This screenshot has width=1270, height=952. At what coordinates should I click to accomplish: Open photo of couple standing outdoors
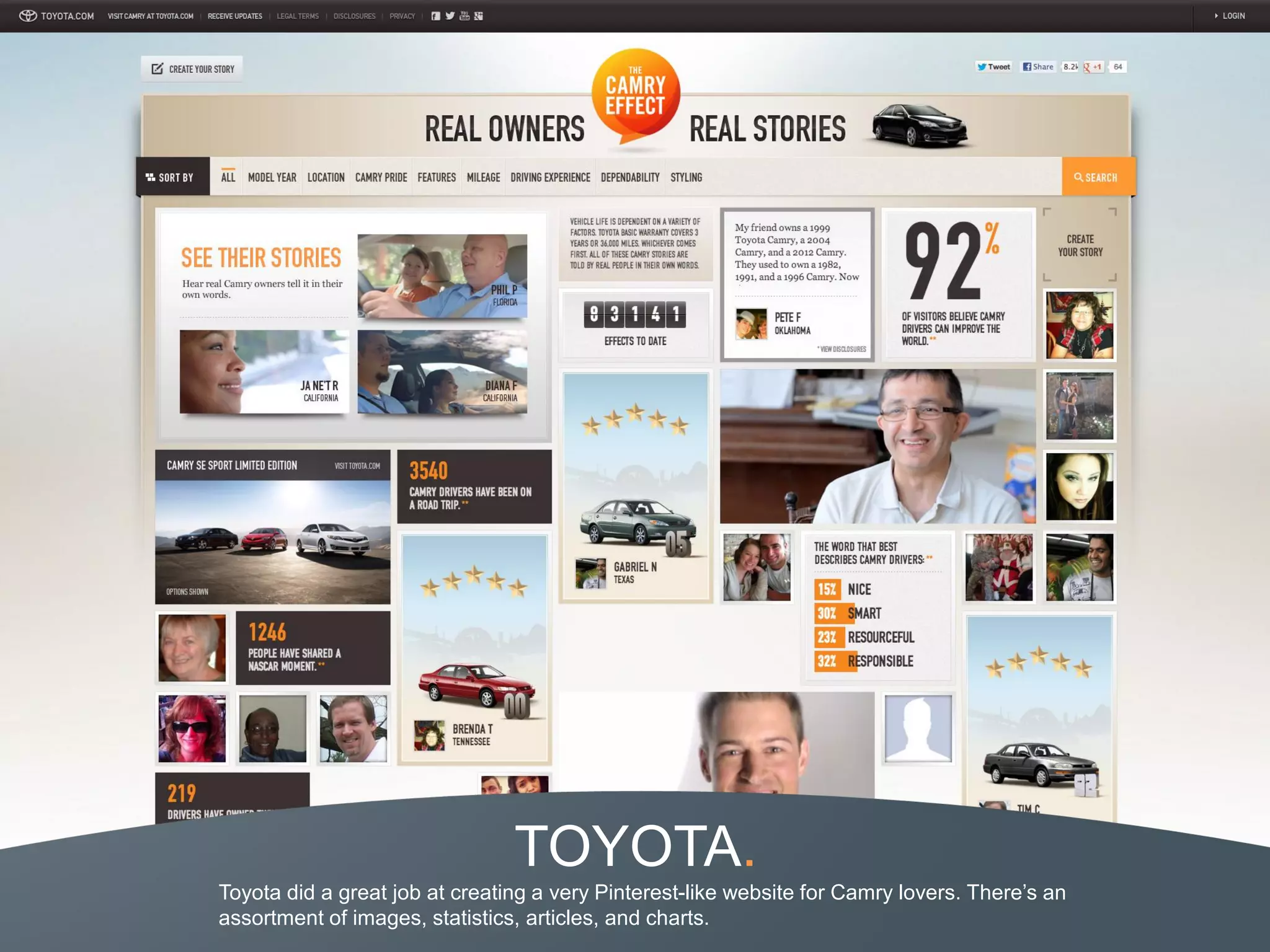[1080, 406]
